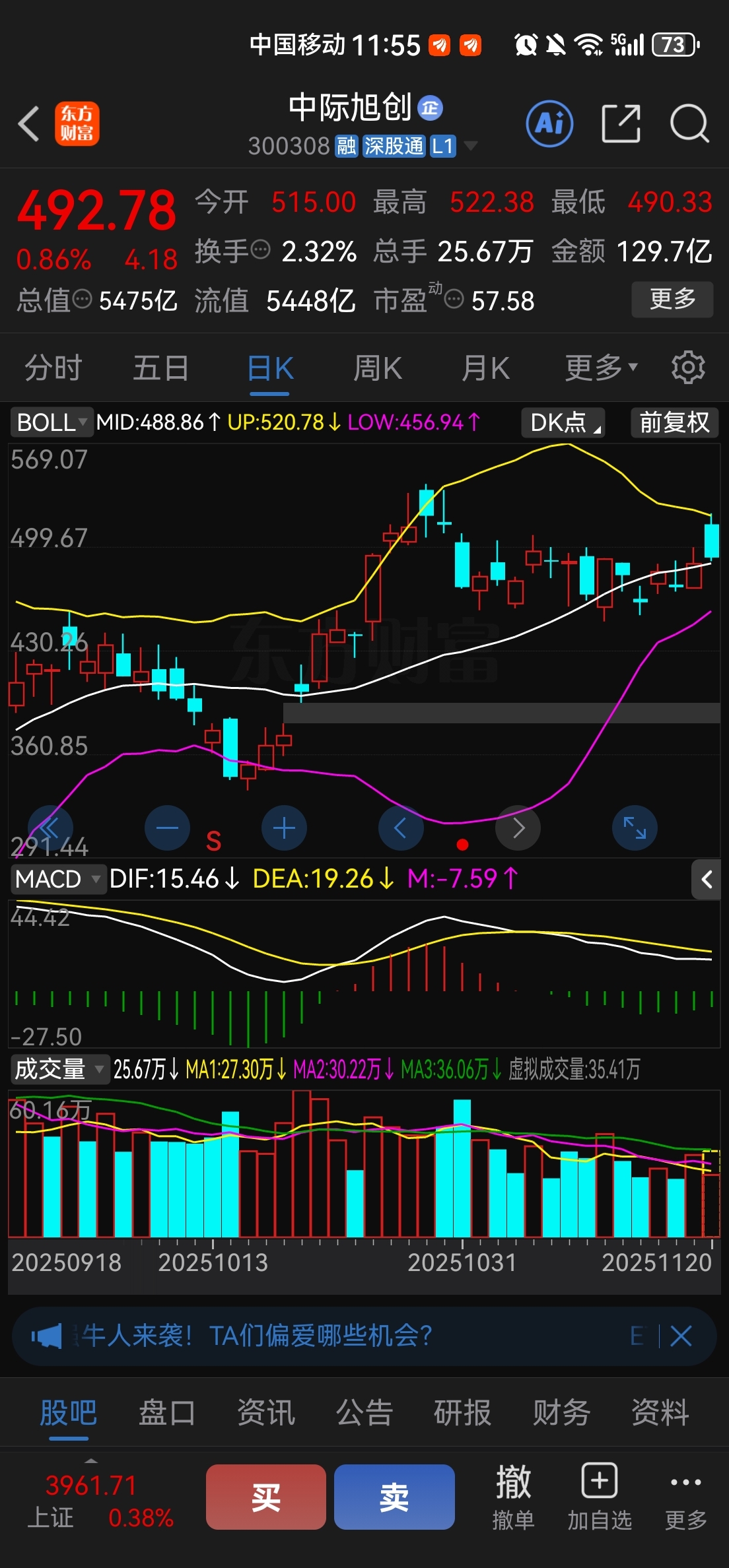Open MACD indicator dropdown
This screenshot has height=1568, width=729.
click(x=58, y=879)
